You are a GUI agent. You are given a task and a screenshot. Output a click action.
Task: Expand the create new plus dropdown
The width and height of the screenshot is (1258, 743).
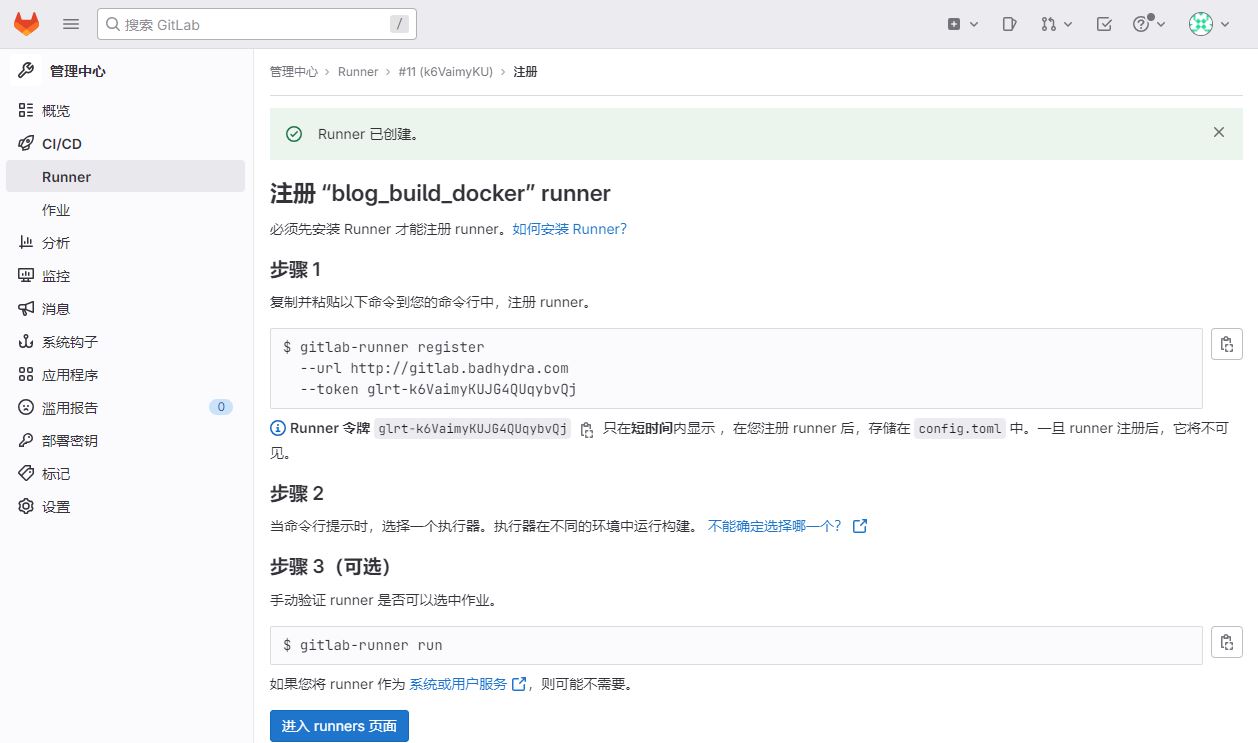pyautogui.click(x=962, y=24)
